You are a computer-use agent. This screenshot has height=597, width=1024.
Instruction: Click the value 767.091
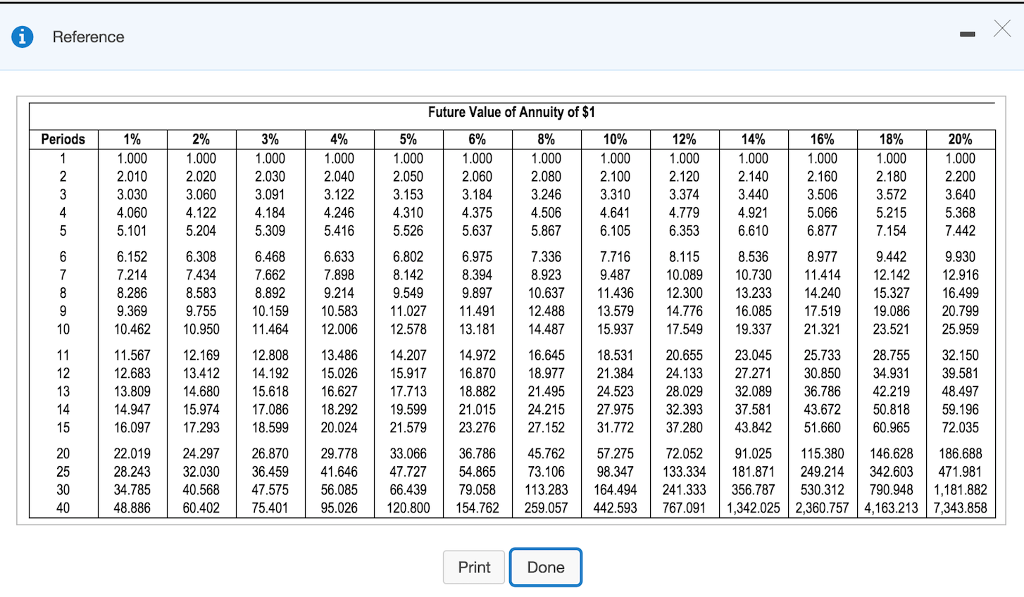(684, 508)
